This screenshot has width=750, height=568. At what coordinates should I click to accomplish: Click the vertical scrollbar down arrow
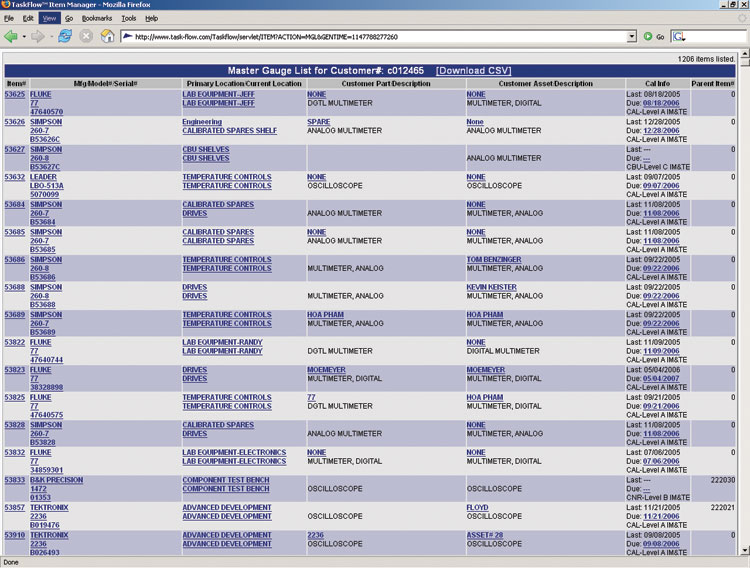[745, 550]
